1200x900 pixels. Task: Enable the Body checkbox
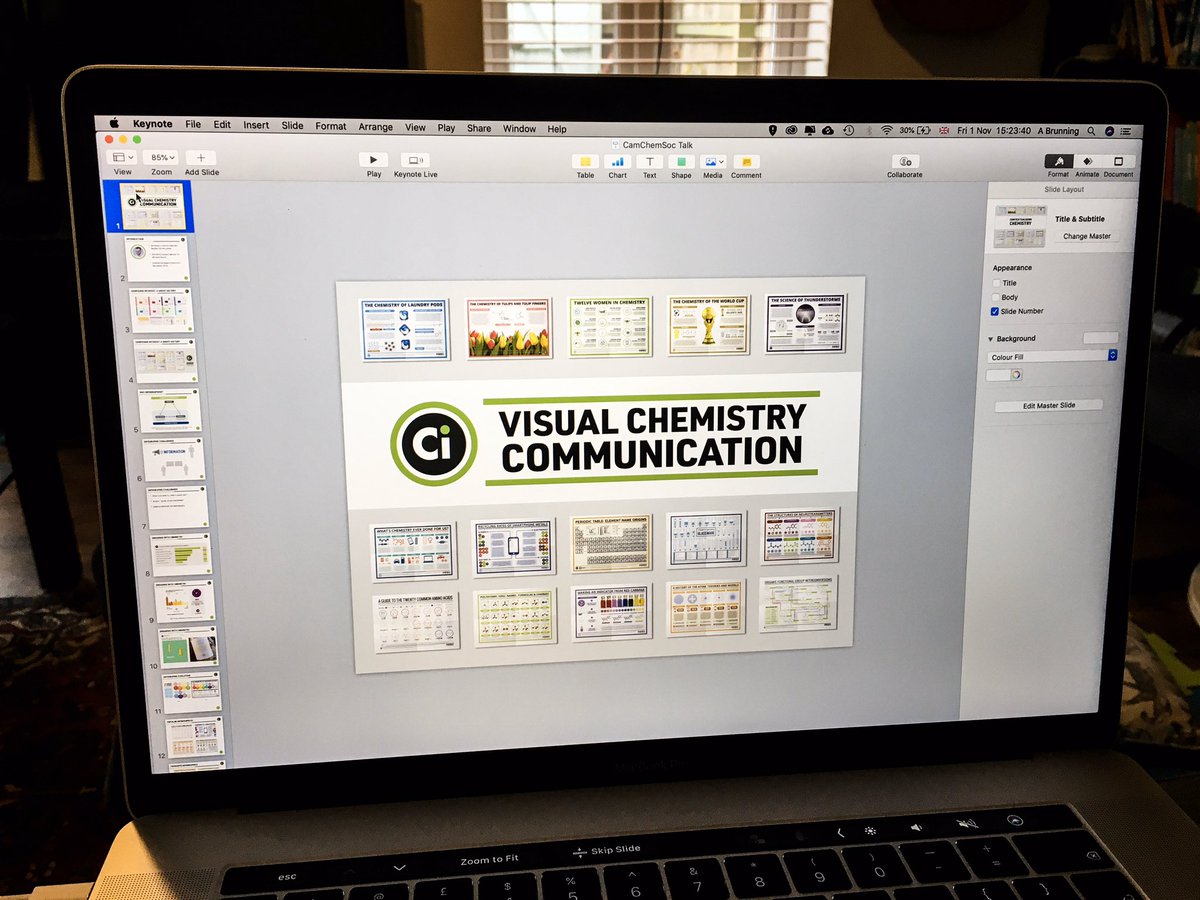(996, 297)
